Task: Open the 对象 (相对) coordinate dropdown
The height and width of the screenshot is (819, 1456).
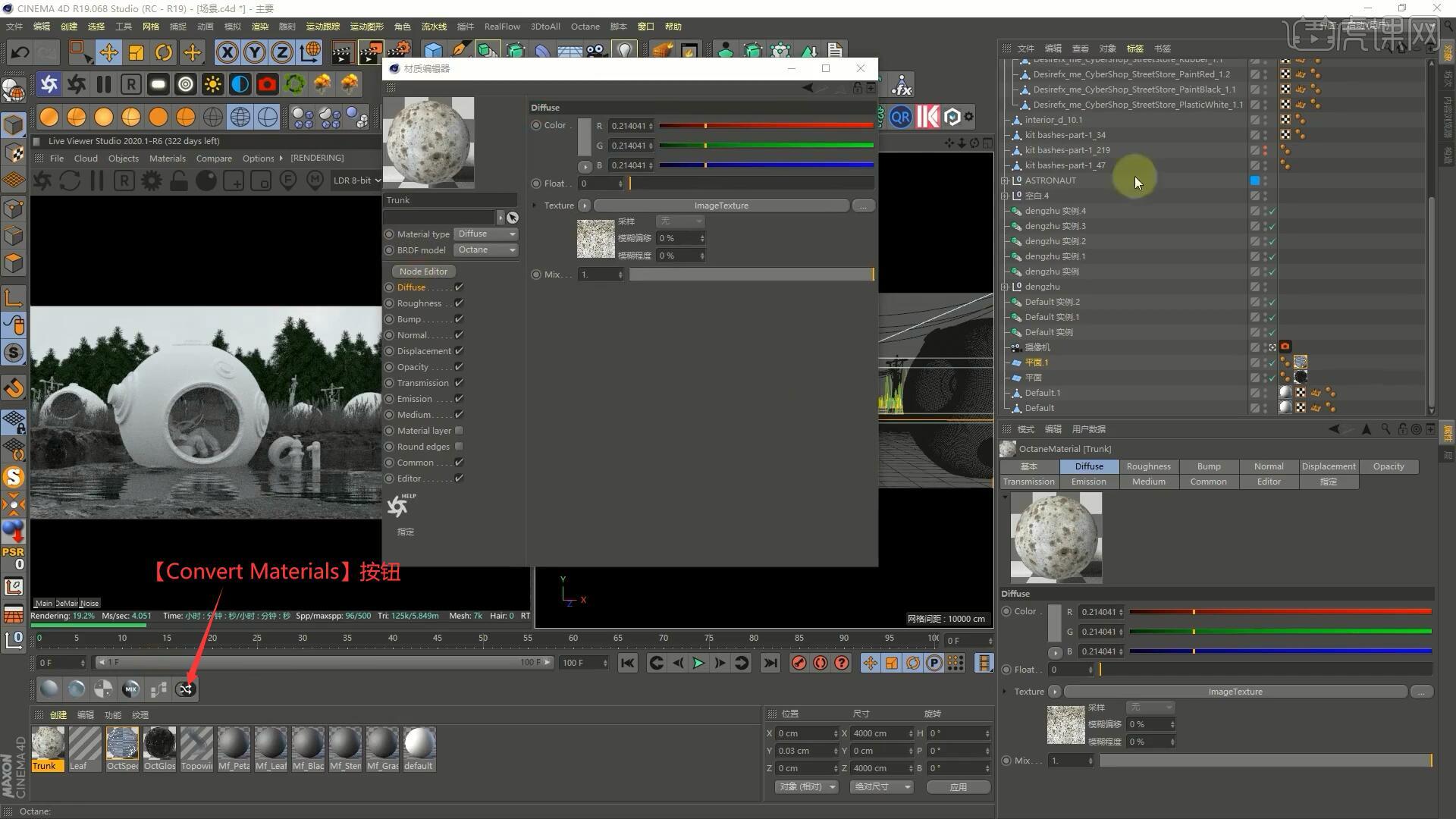Action: pos(807,786)
